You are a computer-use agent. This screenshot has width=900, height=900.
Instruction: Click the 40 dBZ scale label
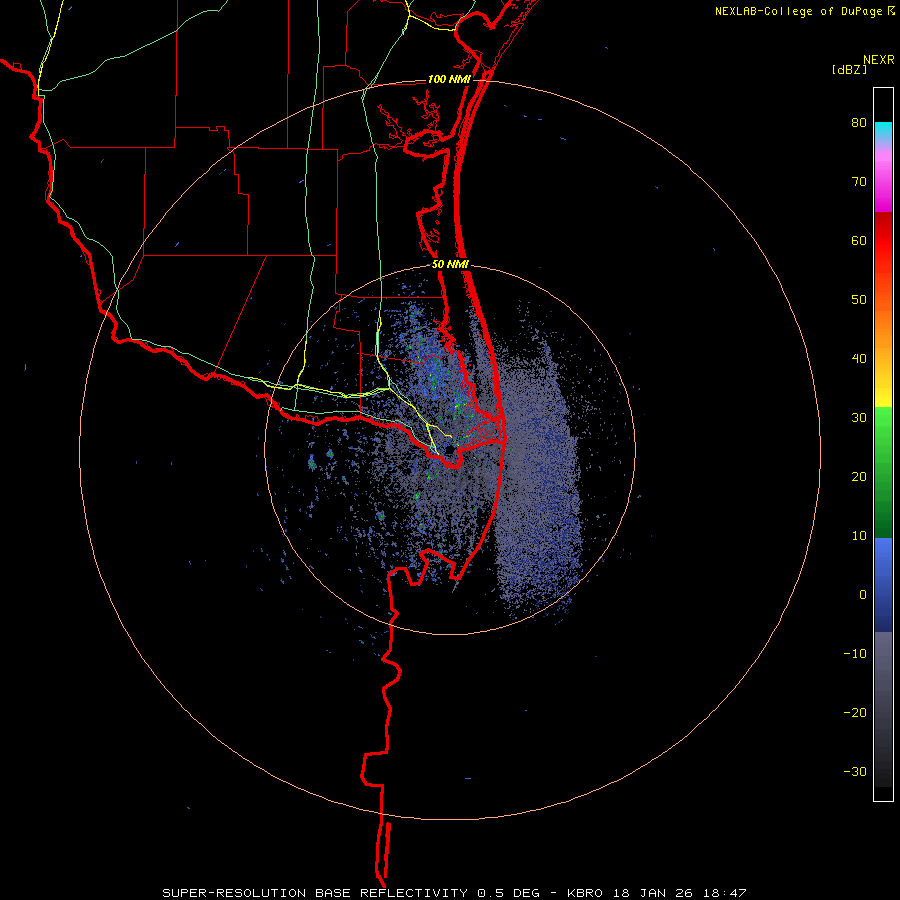pos(859,359)
